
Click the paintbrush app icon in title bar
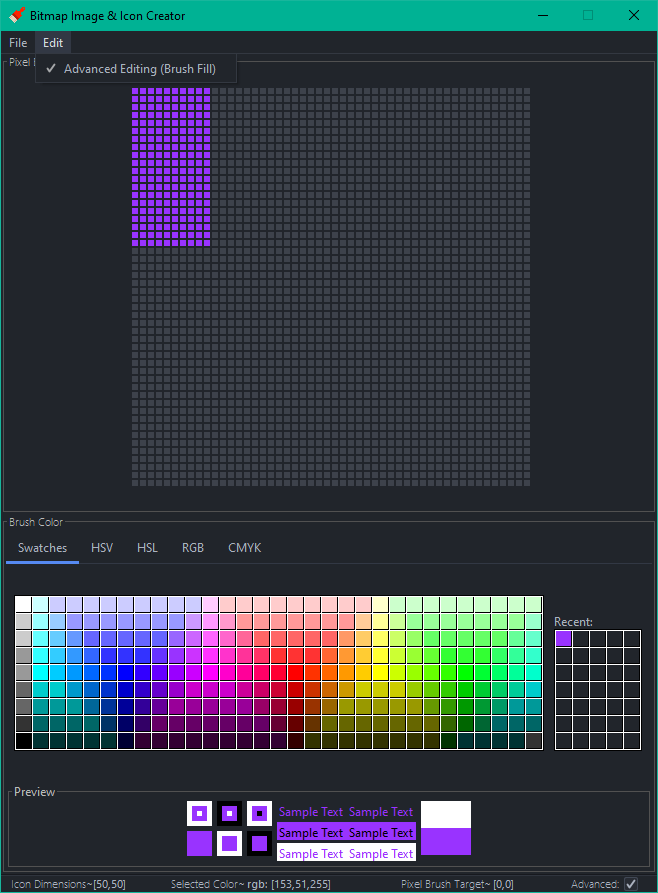point(17,15)
